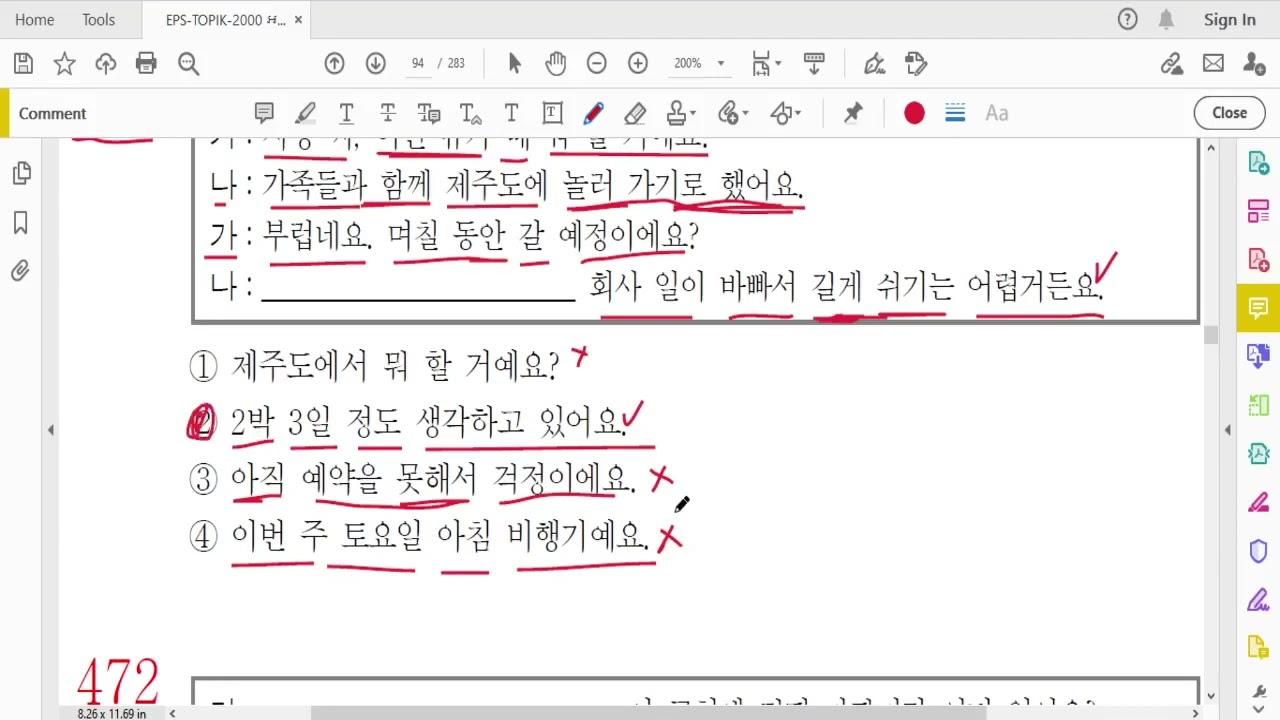Open the red color picker swatch

click(914, 113)
